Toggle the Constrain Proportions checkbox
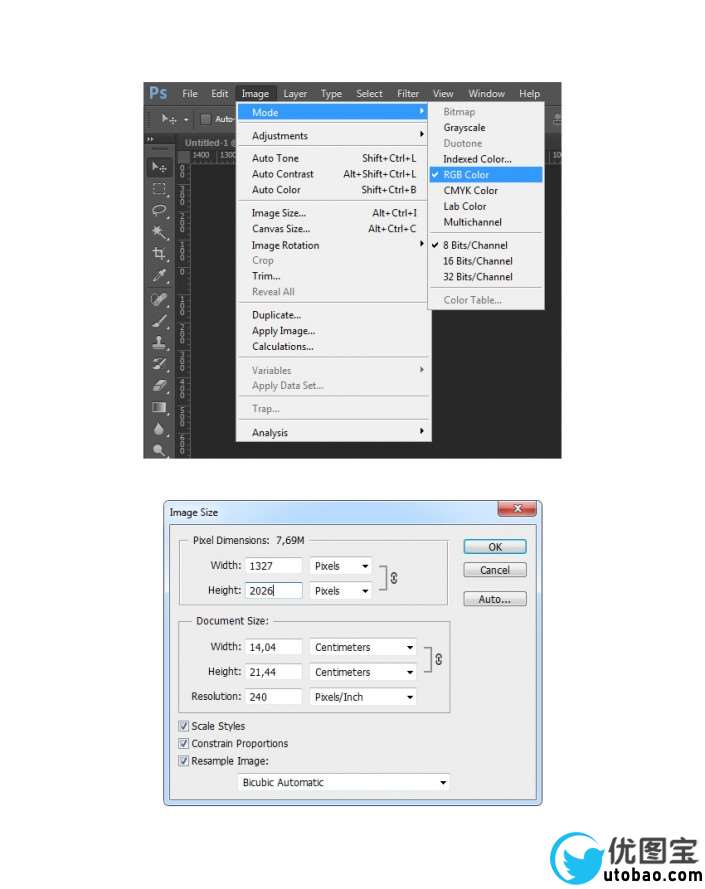Image resolution: width=705 pixels, height=889 pixels. pyautogui.click(x=183, y=743)
